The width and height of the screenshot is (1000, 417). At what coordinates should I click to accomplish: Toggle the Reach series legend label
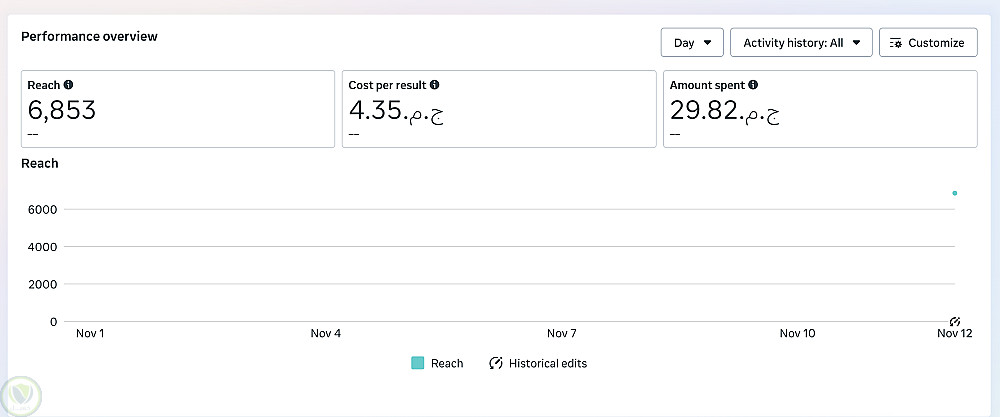[447, 363]
